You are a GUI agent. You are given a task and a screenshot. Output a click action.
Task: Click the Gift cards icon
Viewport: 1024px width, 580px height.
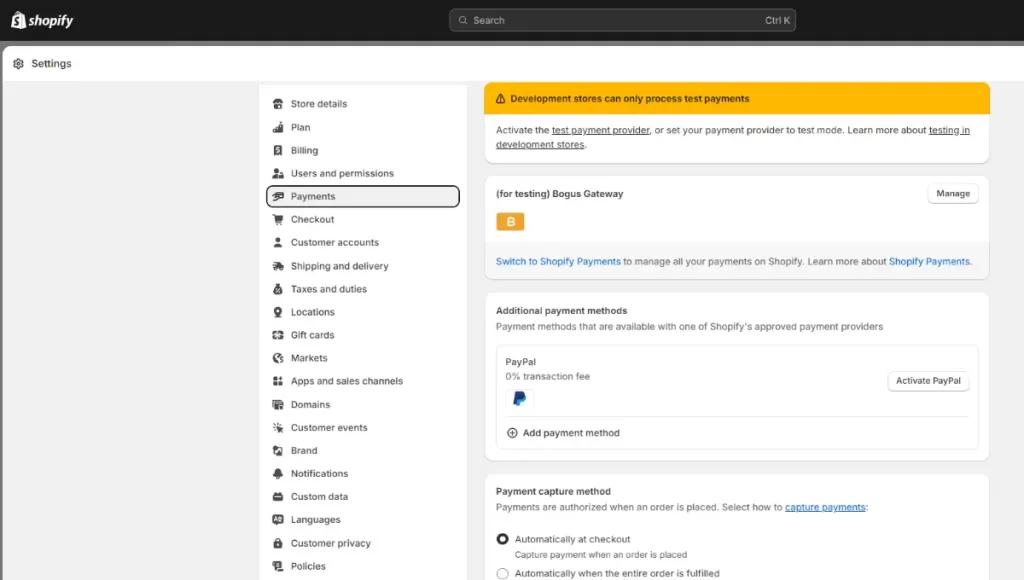coord(278,335)
